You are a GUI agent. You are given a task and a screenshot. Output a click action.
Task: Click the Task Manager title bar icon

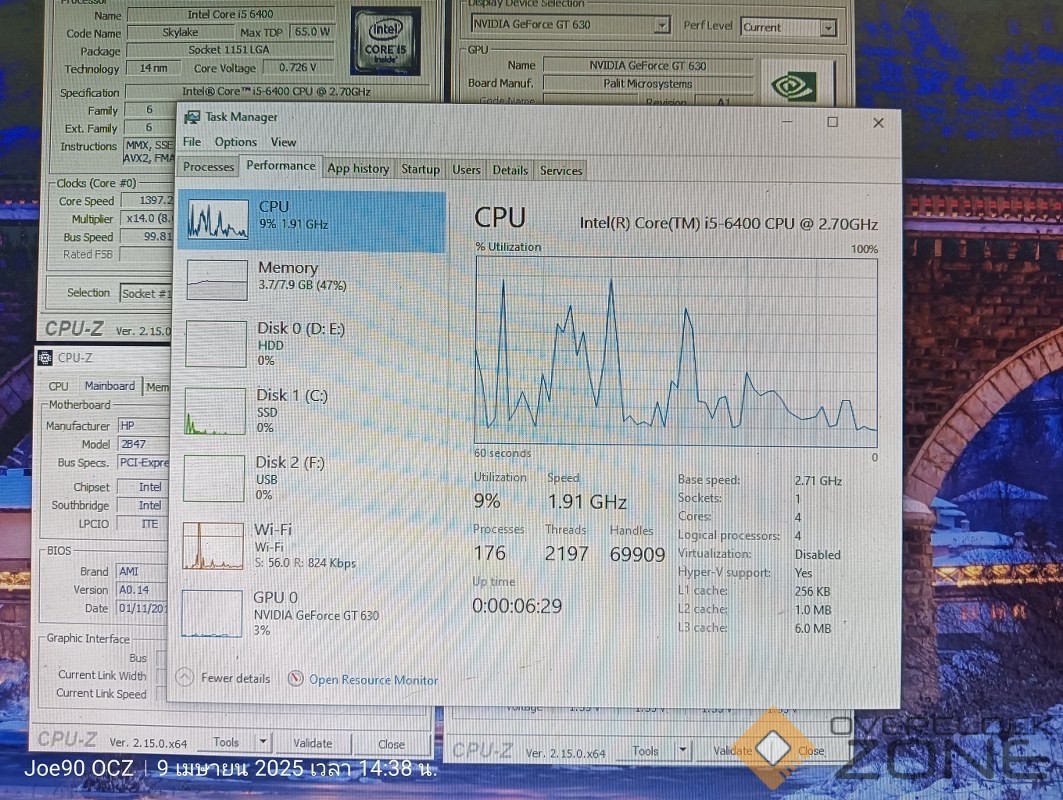[x=193, y=117]
